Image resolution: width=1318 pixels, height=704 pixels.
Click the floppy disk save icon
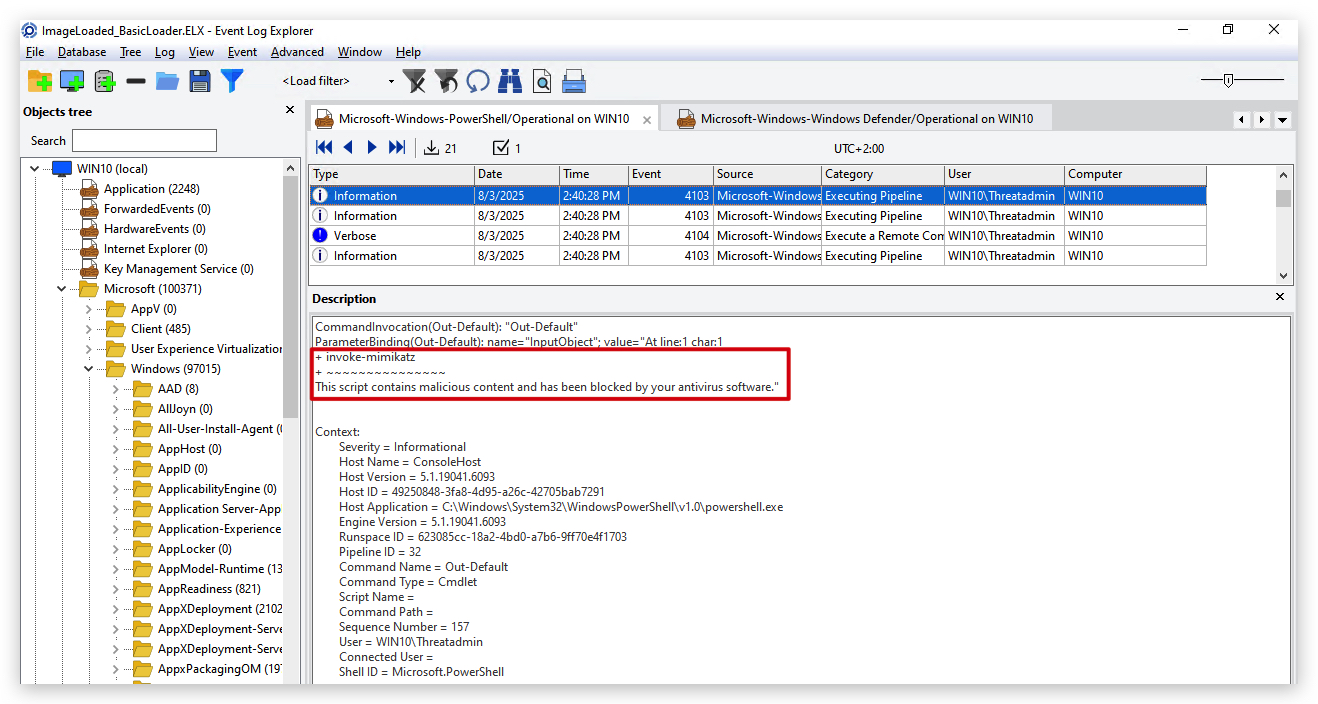[200, 81]
